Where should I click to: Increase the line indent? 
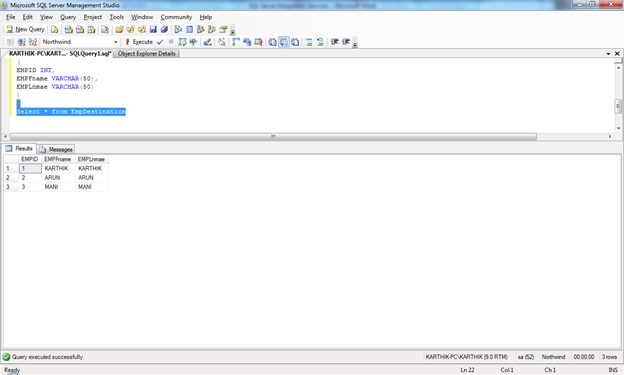click(x=346, y=42)
